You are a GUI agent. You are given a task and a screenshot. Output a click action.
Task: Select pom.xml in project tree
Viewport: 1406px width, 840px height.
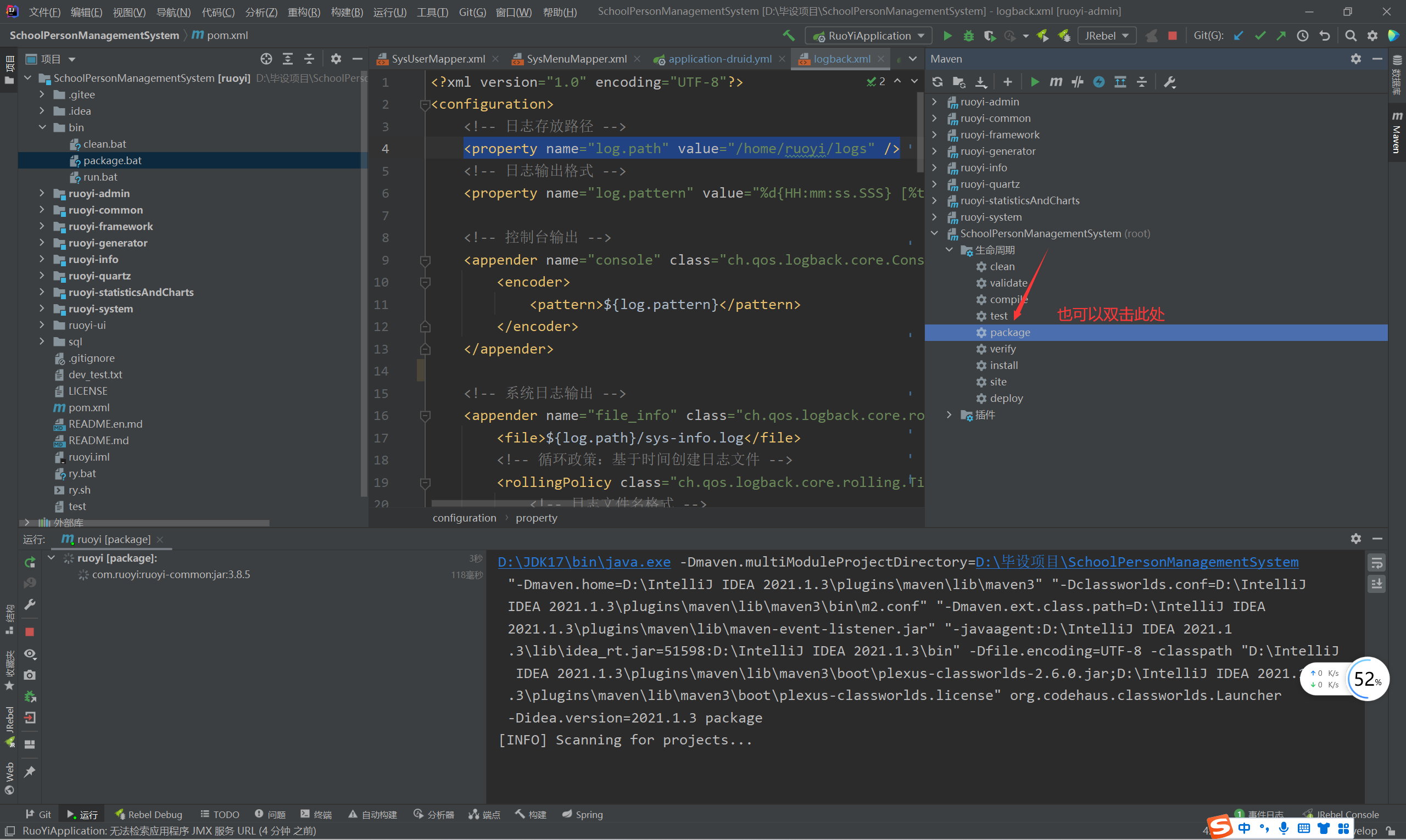coord(89,407)
